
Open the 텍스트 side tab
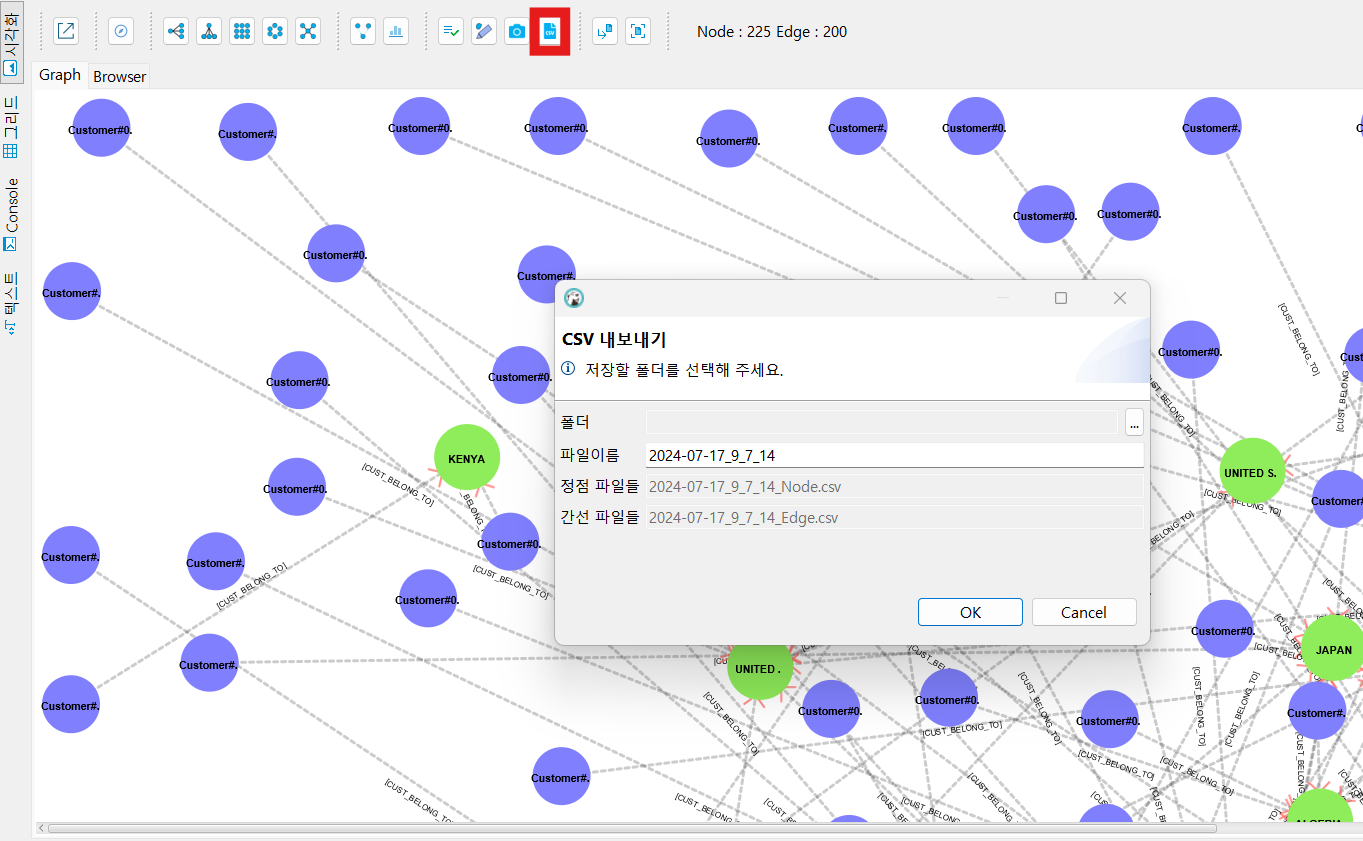tap(11, 303)
